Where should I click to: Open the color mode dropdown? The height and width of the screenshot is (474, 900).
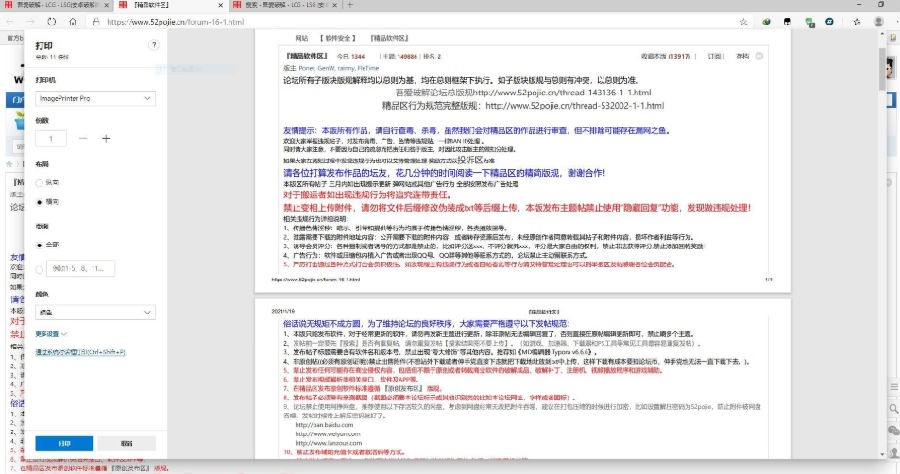[95, 312]
